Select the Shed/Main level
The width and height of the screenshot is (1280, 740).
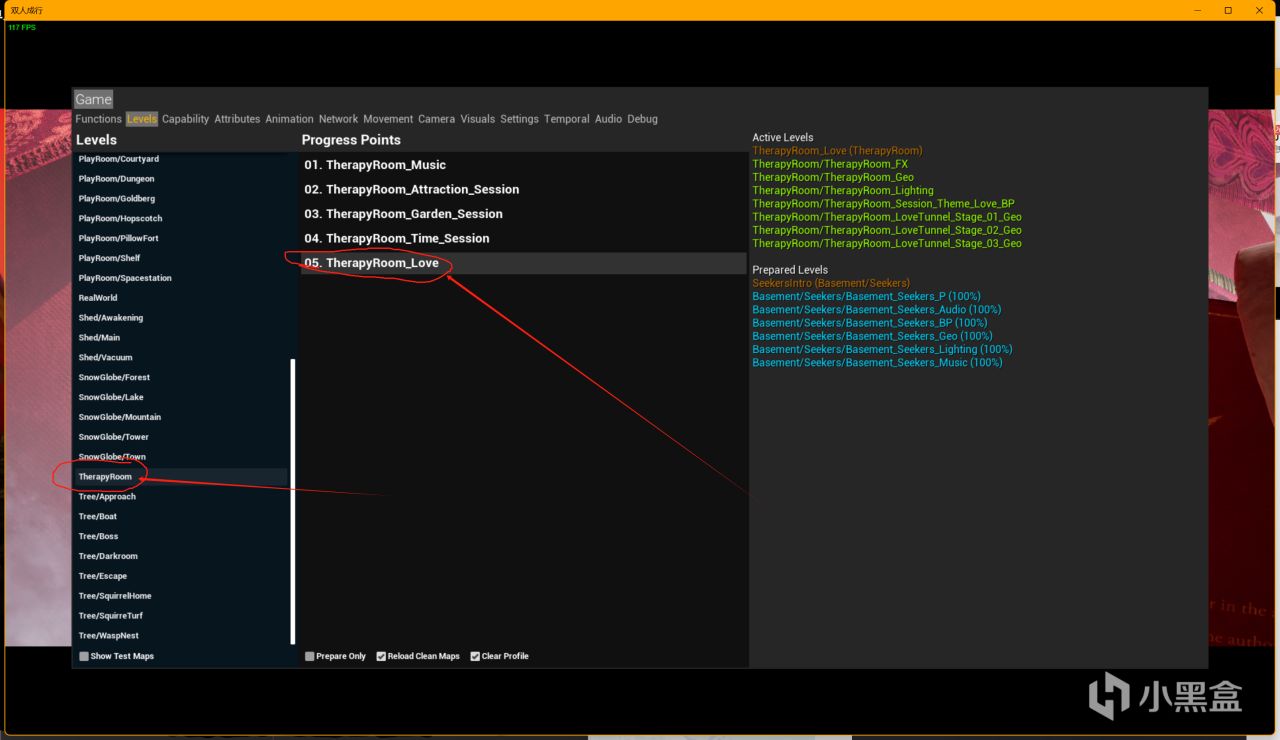pos(182,338)
